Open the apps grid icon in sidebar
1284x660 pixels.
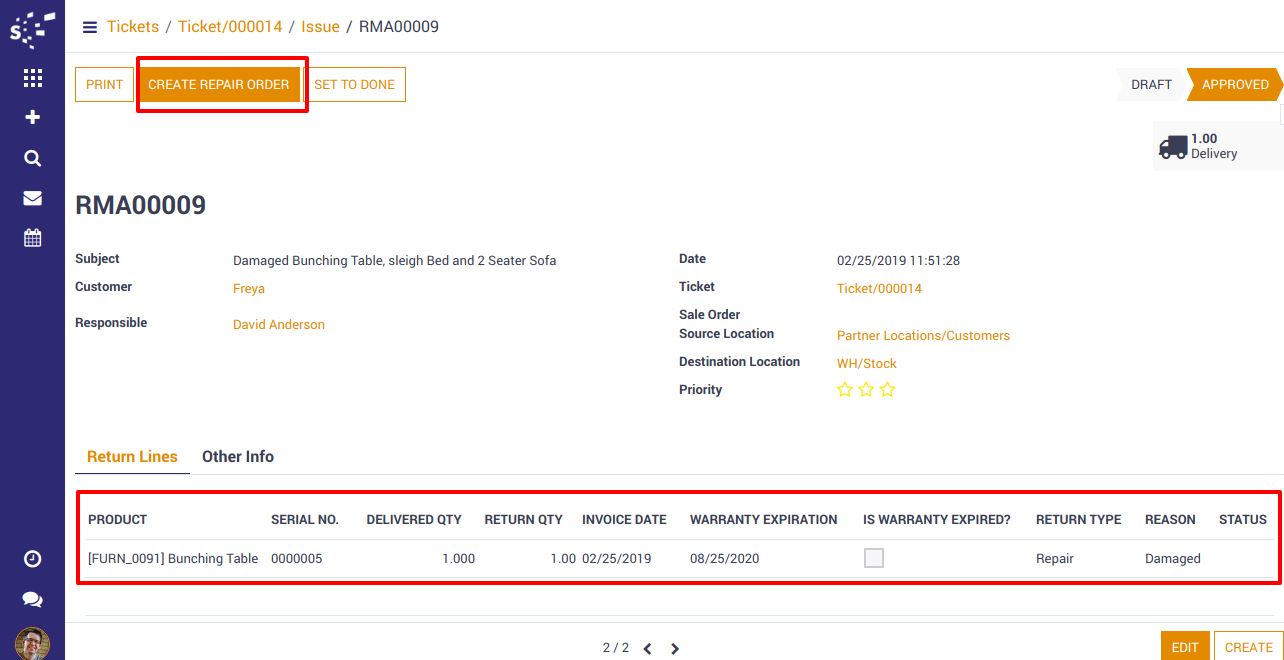32,78
